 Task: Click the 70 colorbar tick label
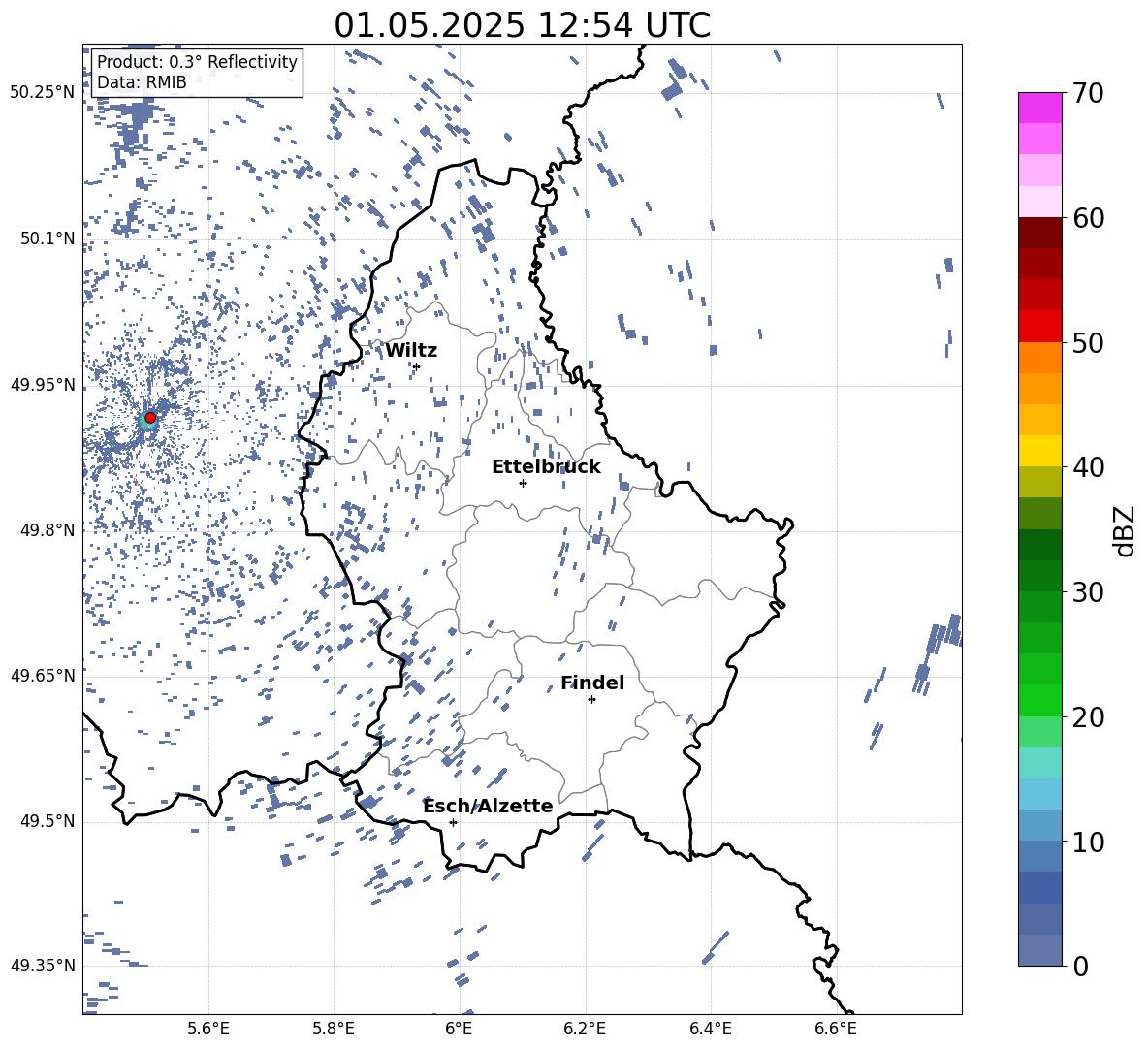[x=1088, y=93]
